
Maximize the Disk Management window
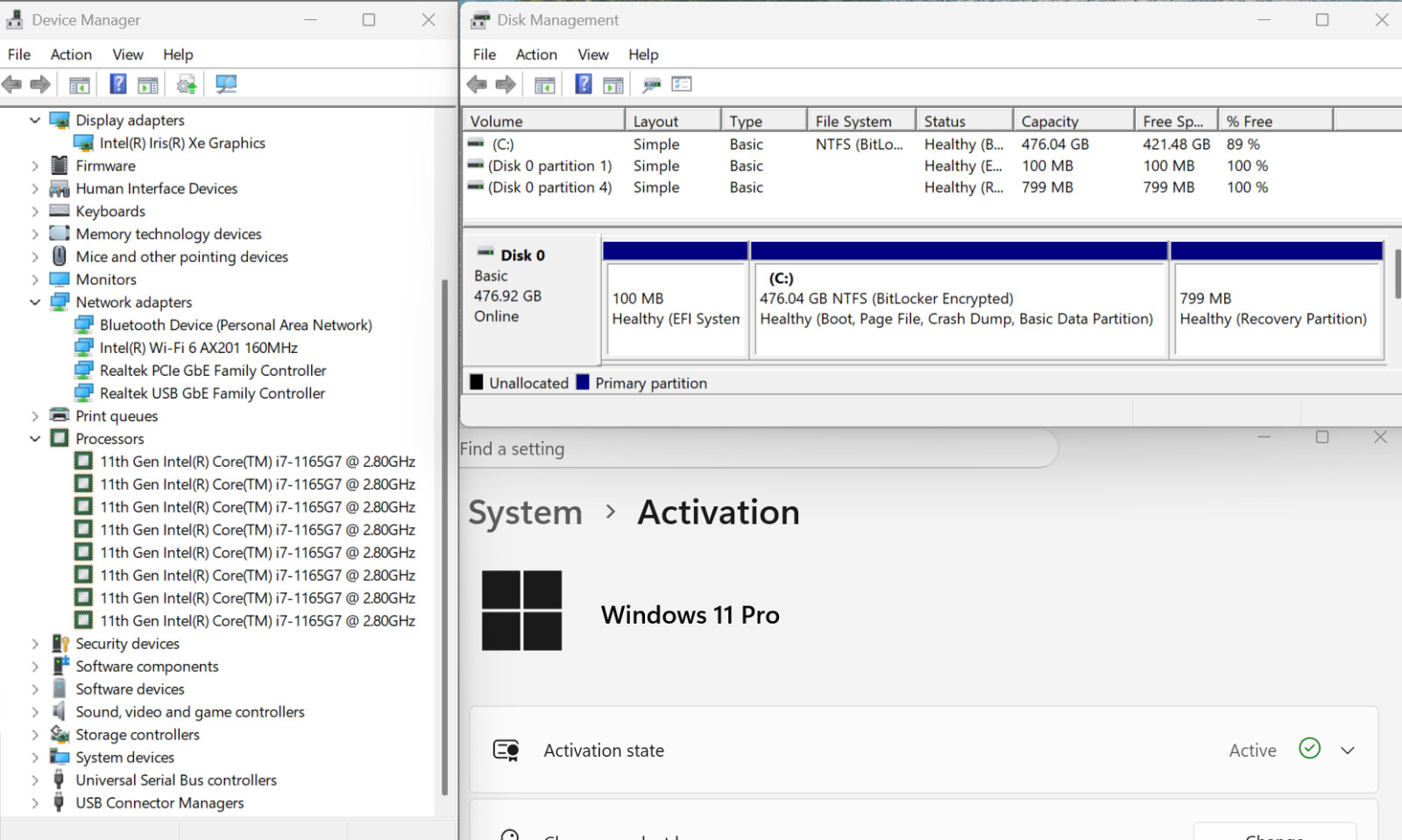[x=1322, y=19]
